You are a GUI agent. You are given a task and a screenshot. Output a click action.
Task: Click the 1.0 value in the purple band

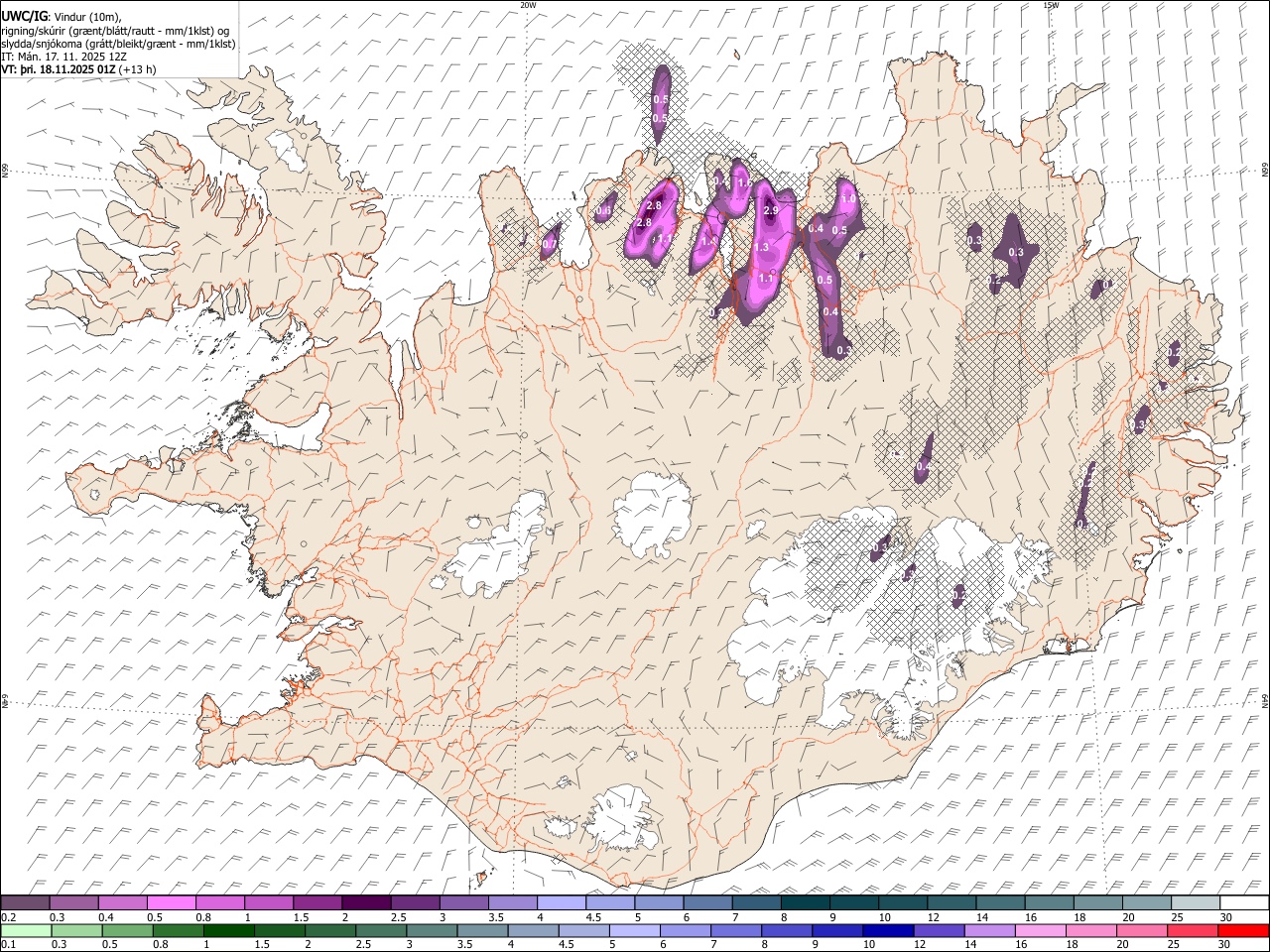pyautogui.click(x=848, y=198)
